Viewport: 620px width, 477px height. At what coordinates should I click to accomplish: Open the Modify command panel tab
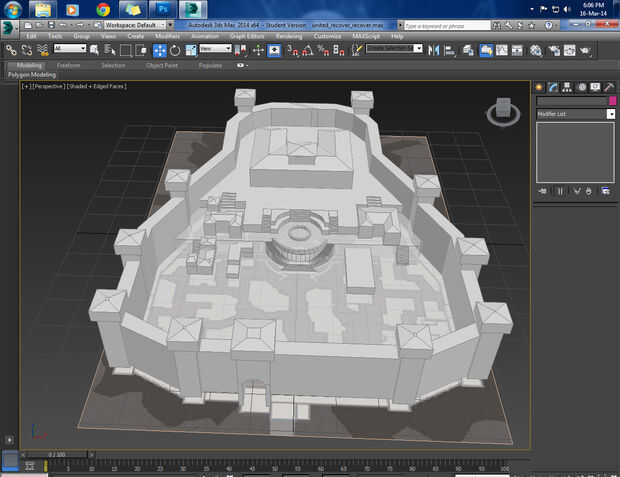(x=552, y=87)
